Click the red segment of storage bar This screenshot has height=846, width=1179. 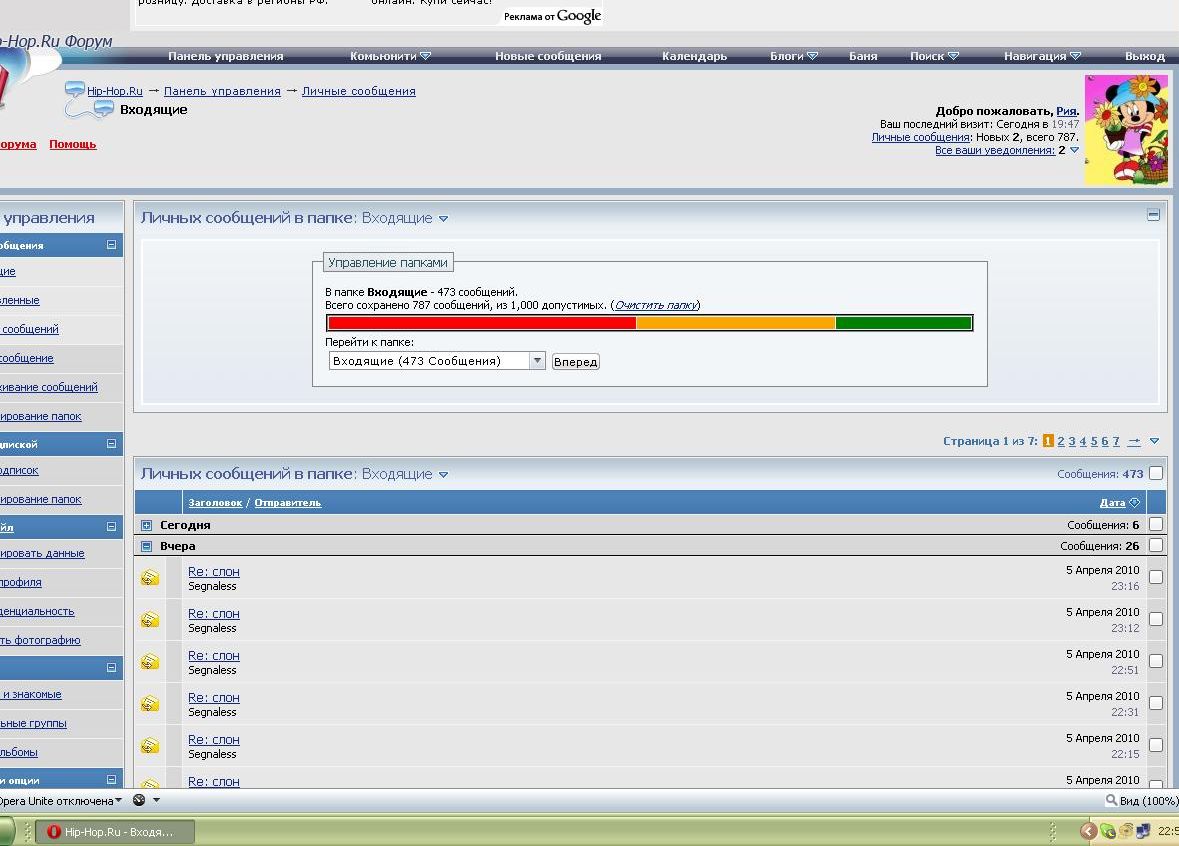[x=482, y=323]
